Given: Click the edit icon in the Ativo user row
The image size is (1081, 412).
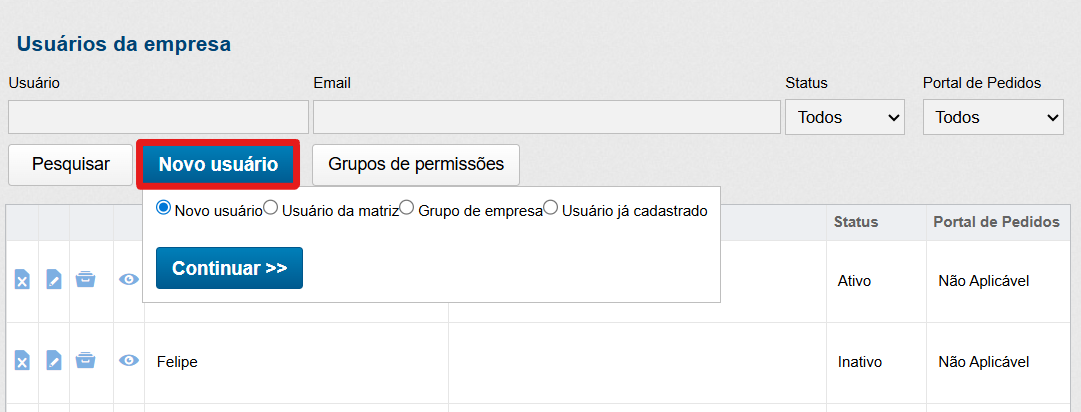Looking at the screenshot, I should click(x=54, y=280).
